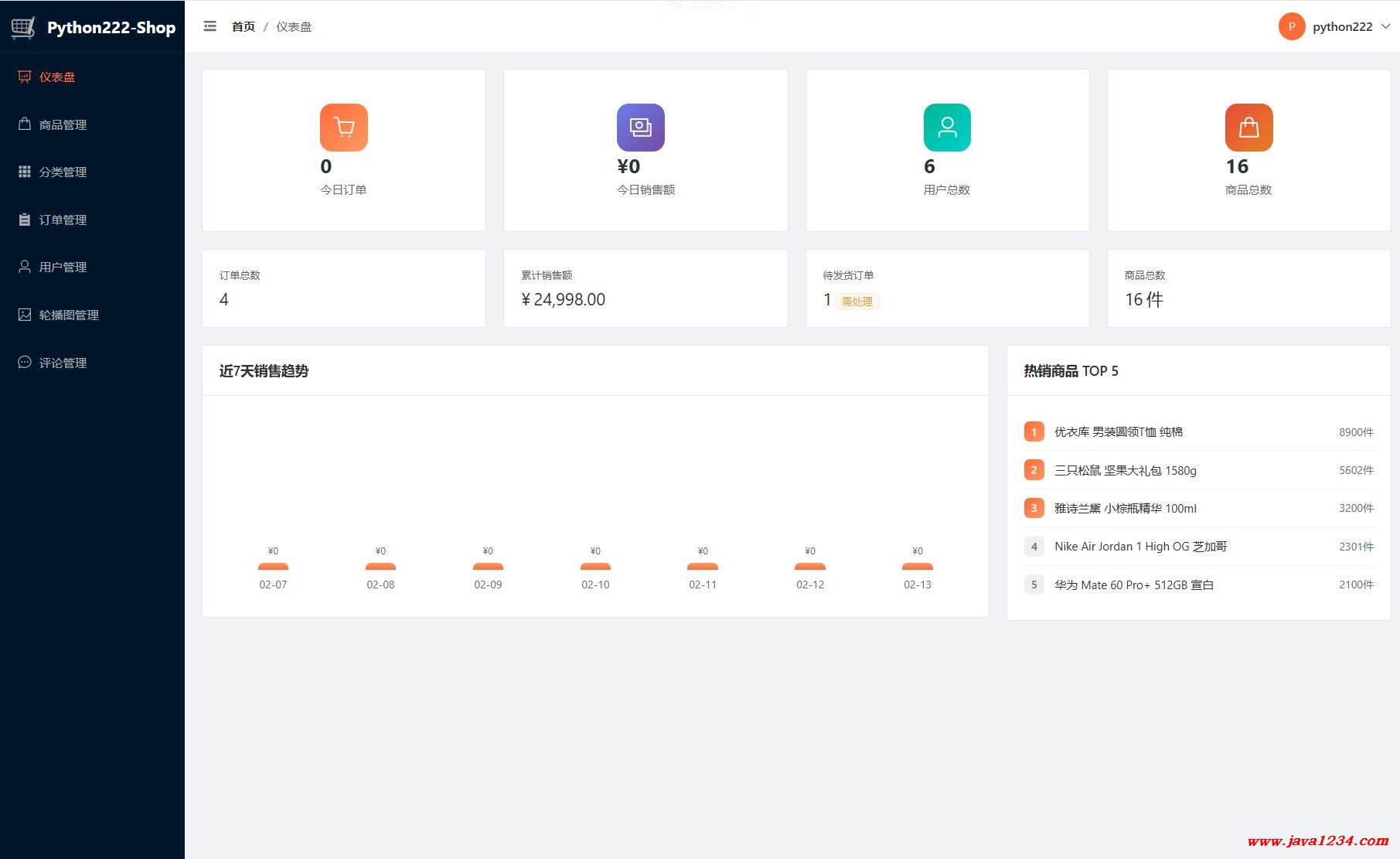Click the 订单管理 clipboard icon
The width and height of the screenshot is (1400, 859).
[25, 220]
